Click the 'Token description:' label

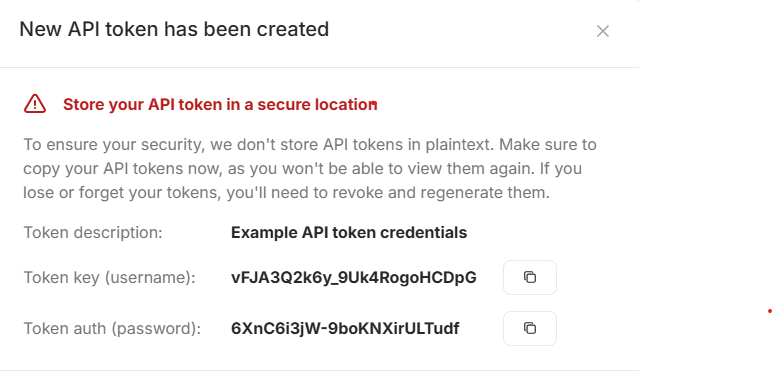[93, 232]
